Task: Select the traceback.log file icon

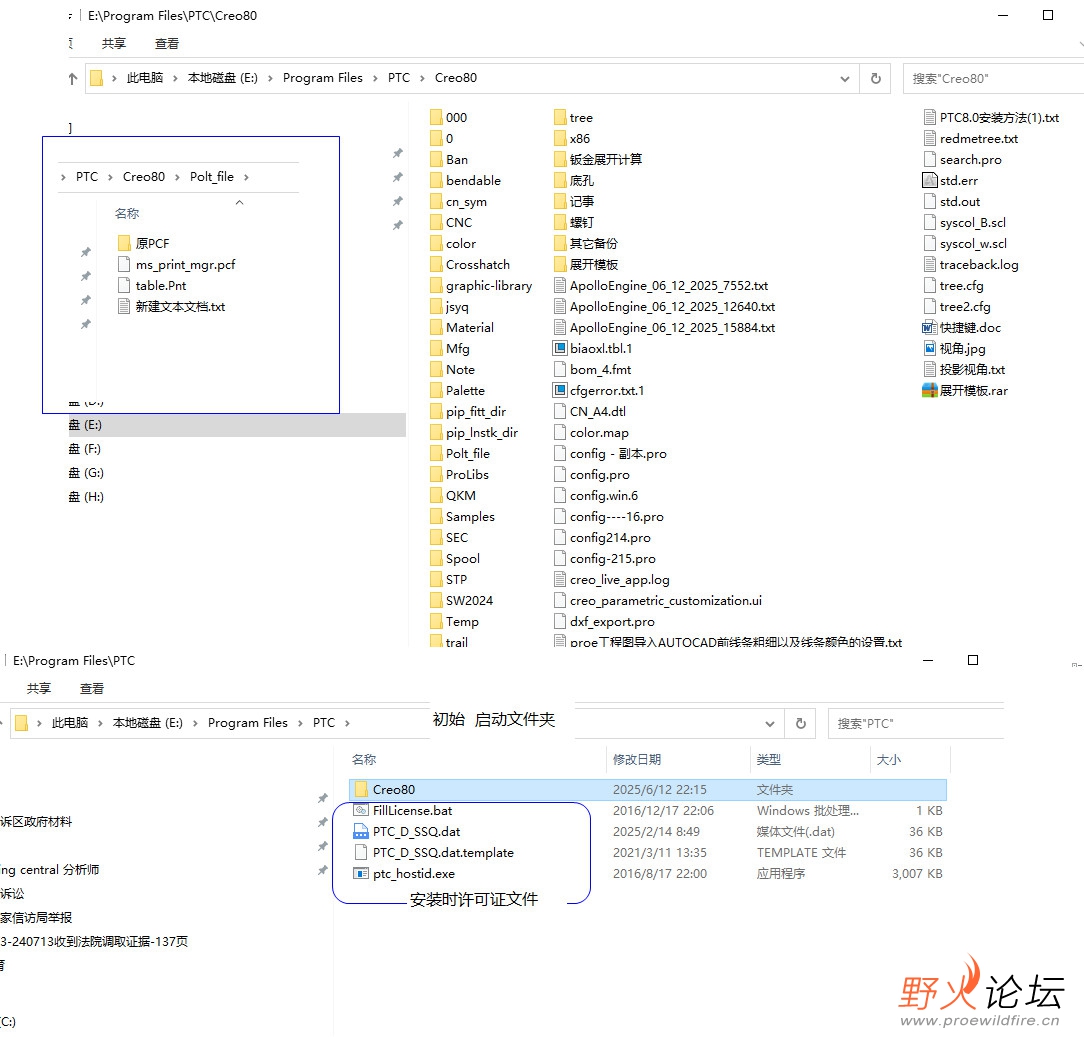Action: (930, 265)
